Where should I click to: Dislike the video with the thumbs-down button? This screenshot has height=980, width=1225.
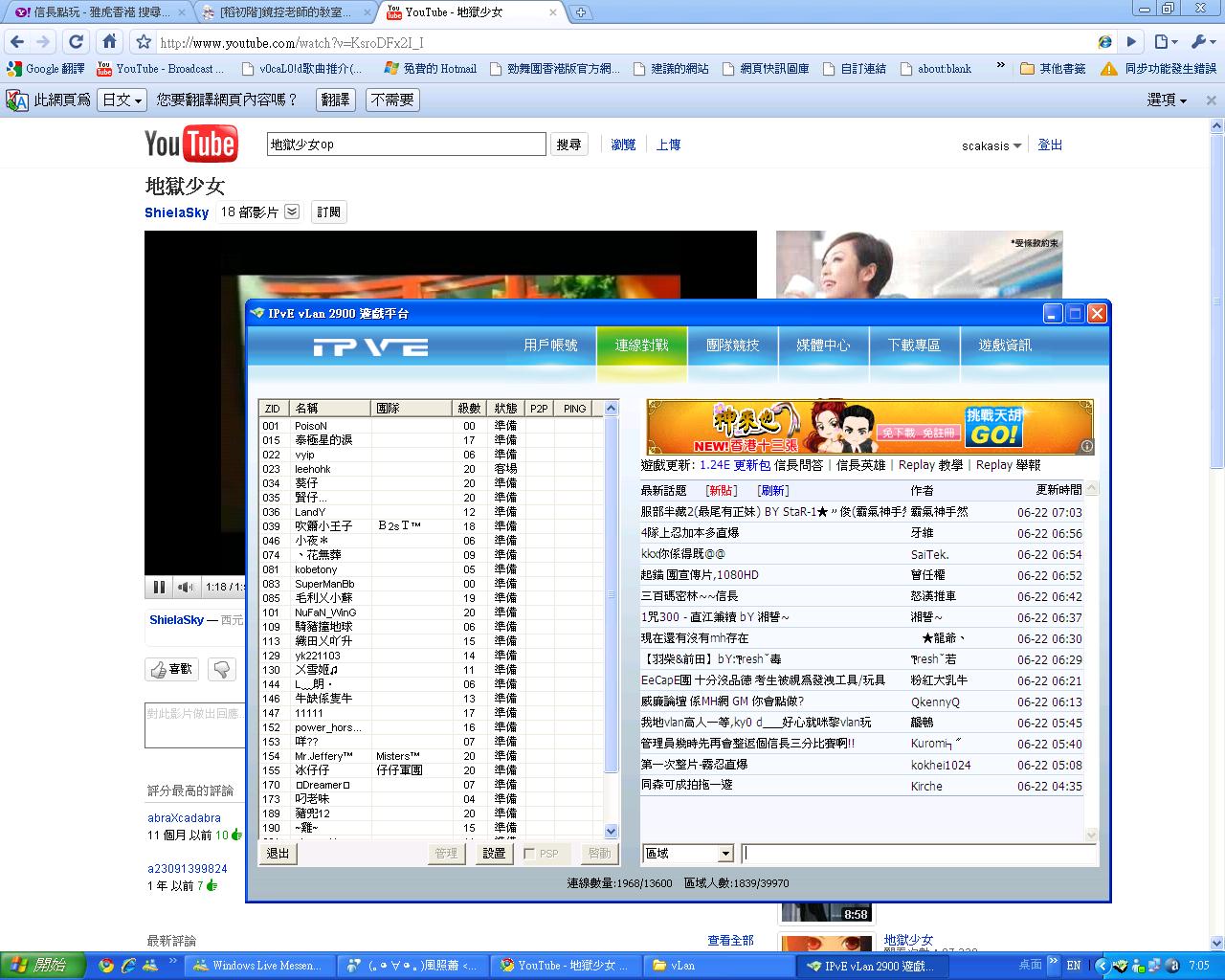221,669
